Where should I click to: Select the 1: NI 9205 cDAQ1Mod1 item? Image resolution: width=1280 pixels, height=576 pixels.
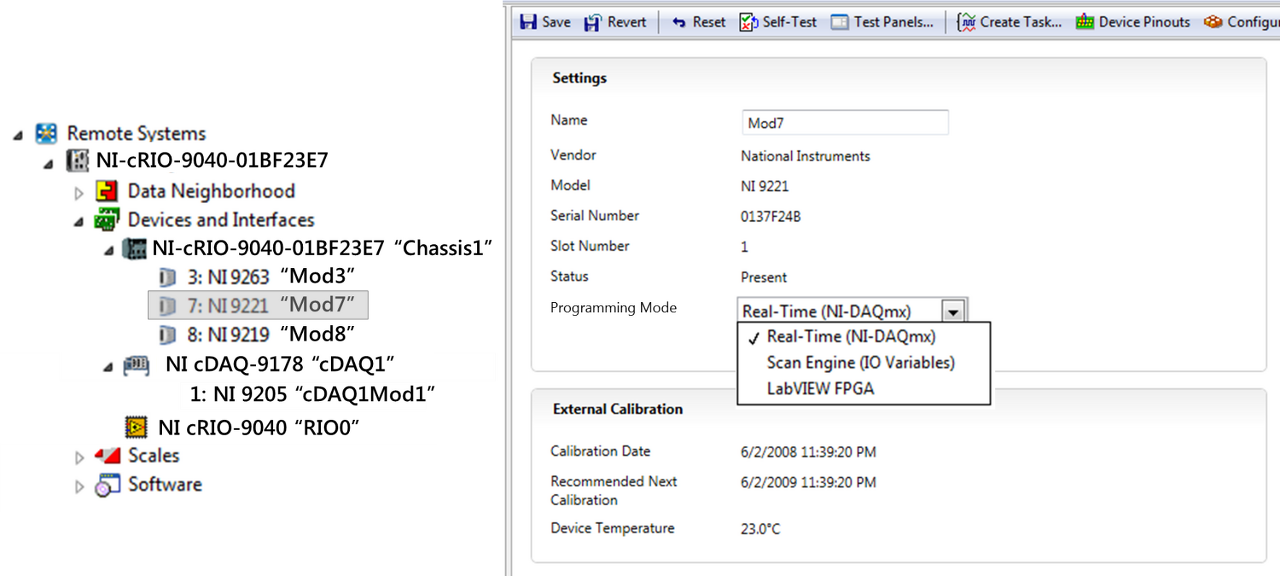pyautogui.click(x=312, y=394)
